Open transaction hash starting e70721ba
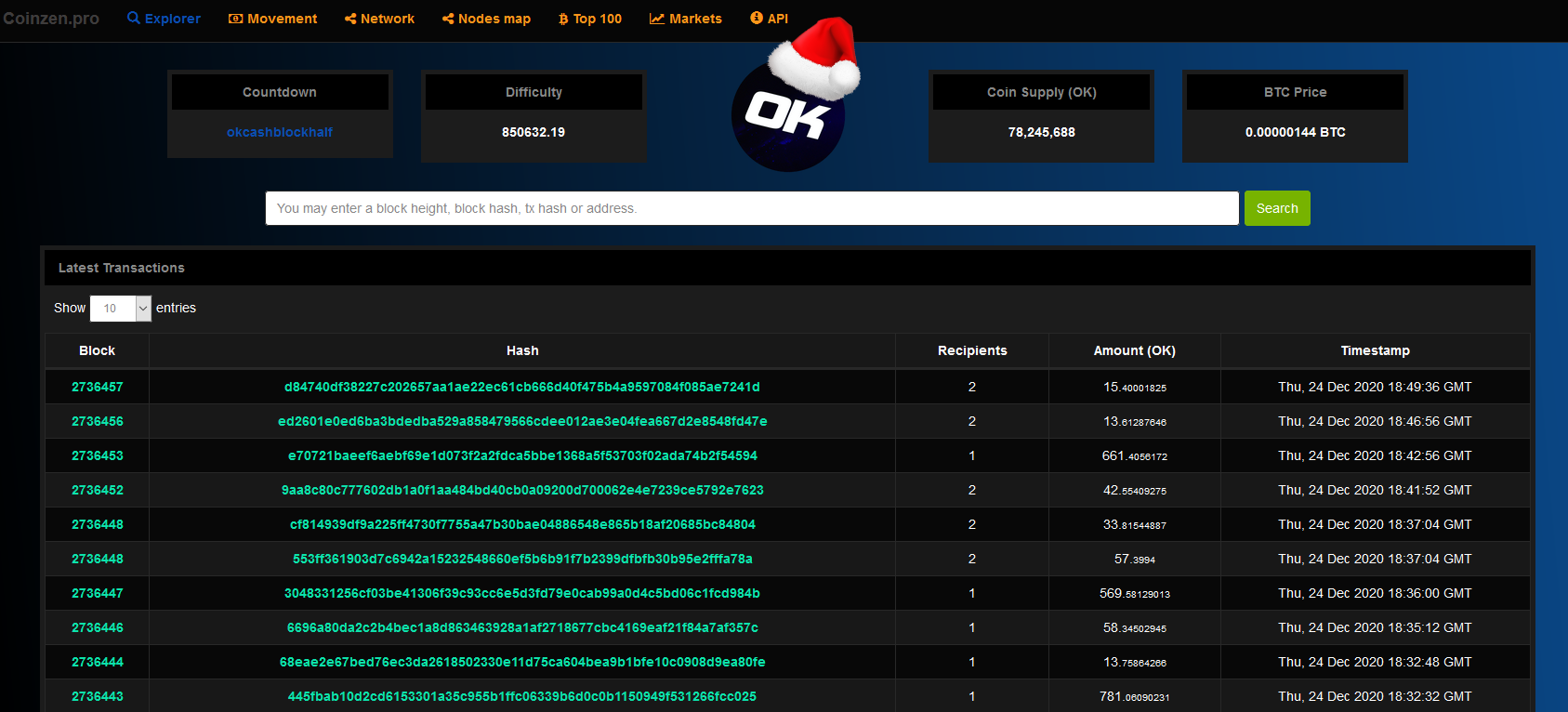This screenshot has width=1568, height=712. (522, 455)
